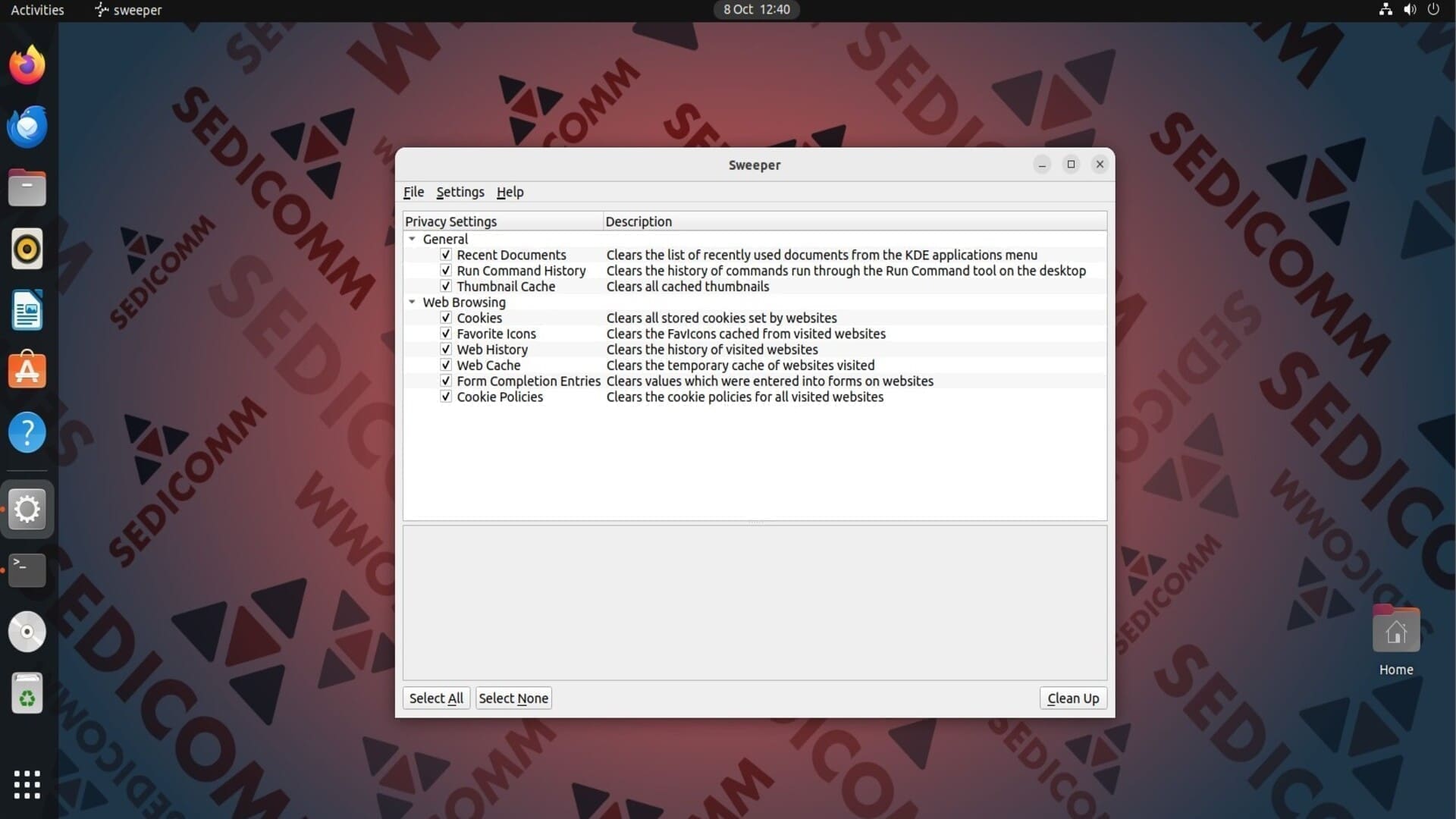The width and height of the screenshot is (1456, 819).
Task: Click text 'Clears all cached thumbnails'
Action: [x=688, y=287]
